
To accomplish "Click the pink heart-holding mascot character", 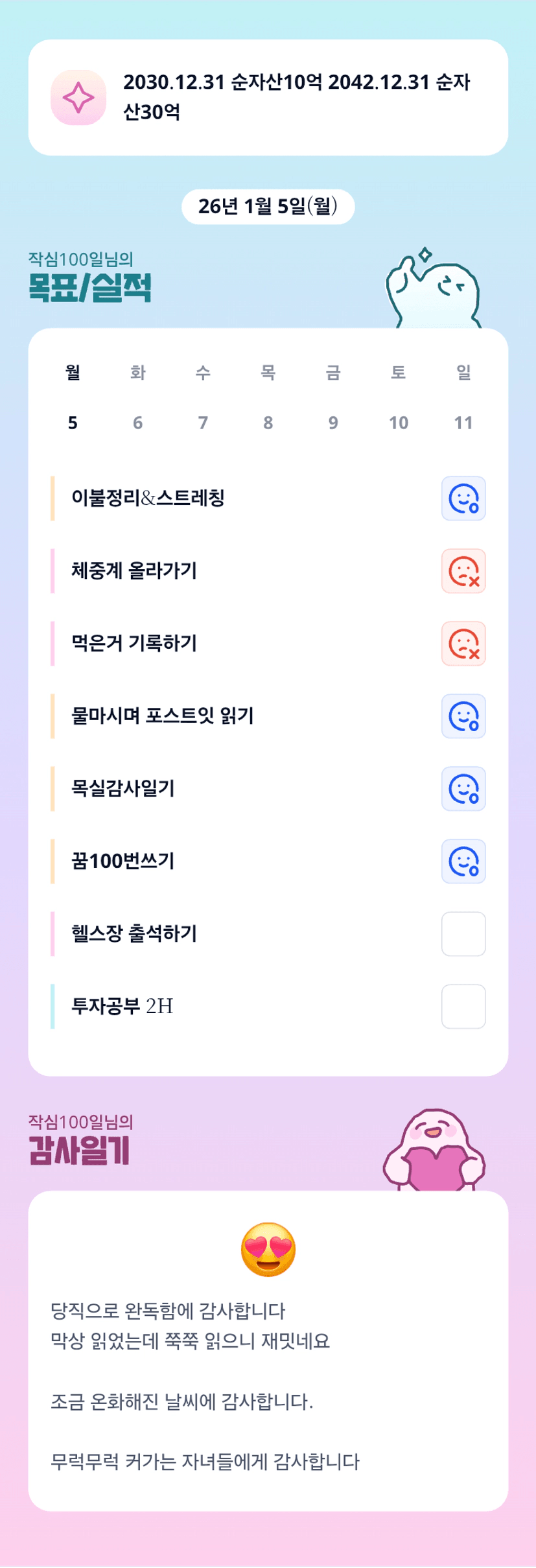I will pos(434,1151).
